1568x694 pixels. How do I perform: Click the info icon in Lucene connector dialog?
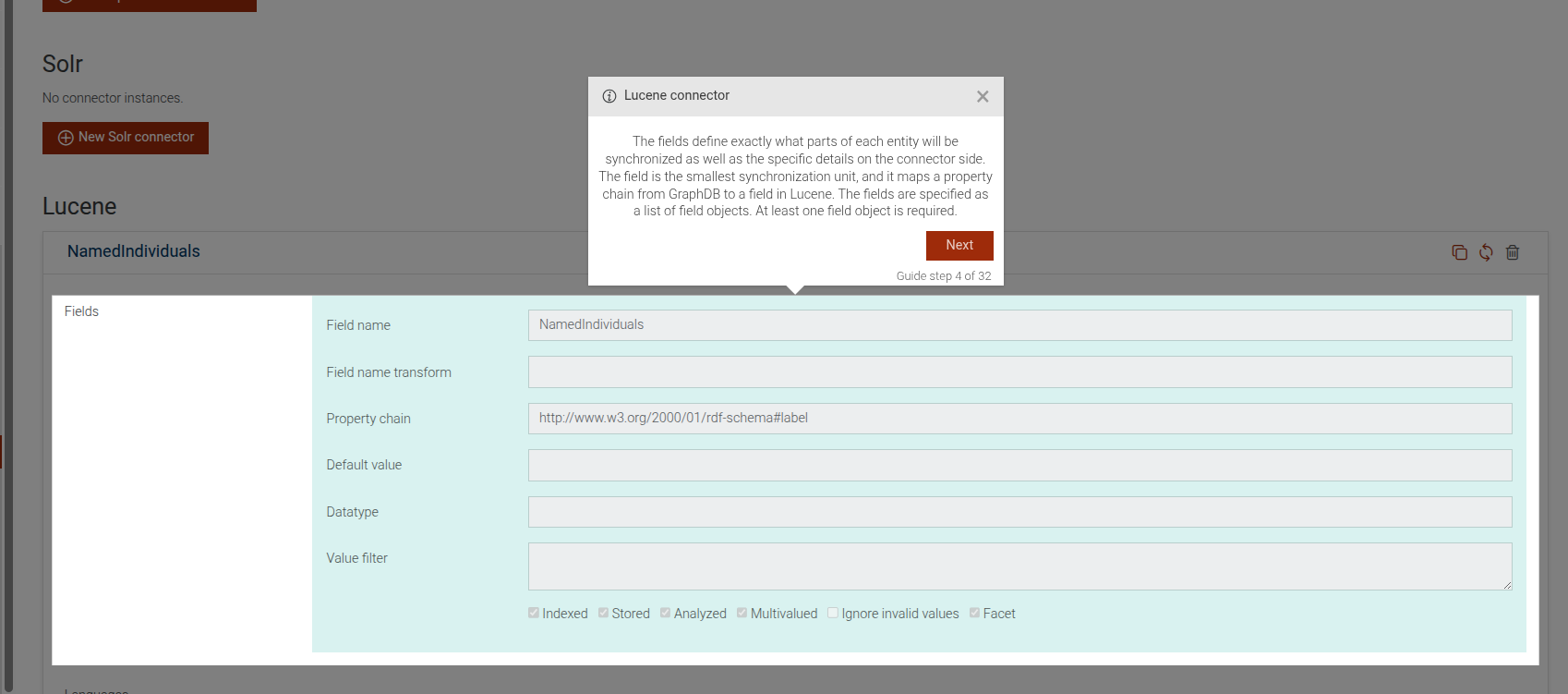(609, 96)
